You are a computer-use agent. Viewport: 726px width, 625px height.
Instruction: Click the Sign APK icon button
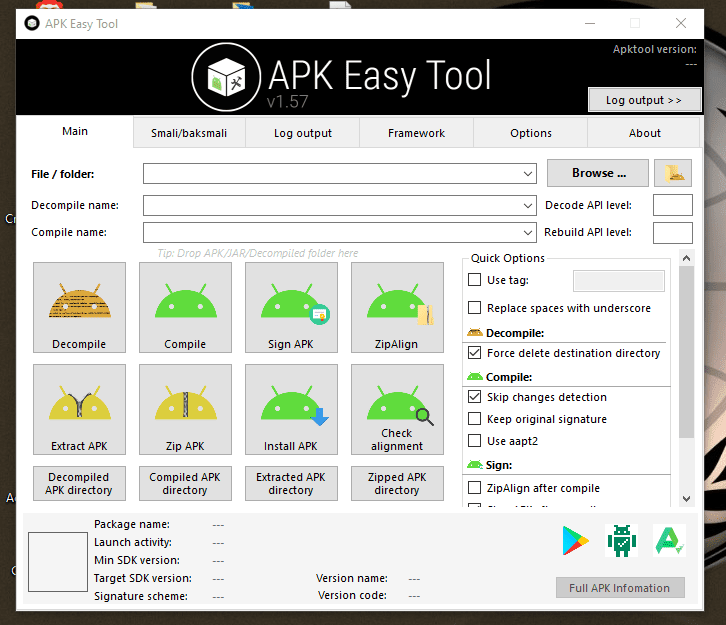click(291, 307)
